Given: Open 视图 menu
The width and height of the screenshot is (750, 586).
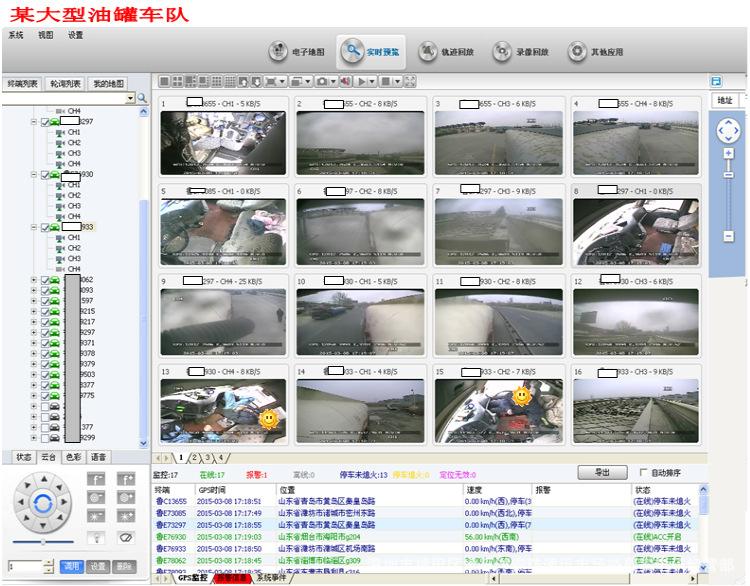Looking at the screenshot, I should [x=46, y=35].
